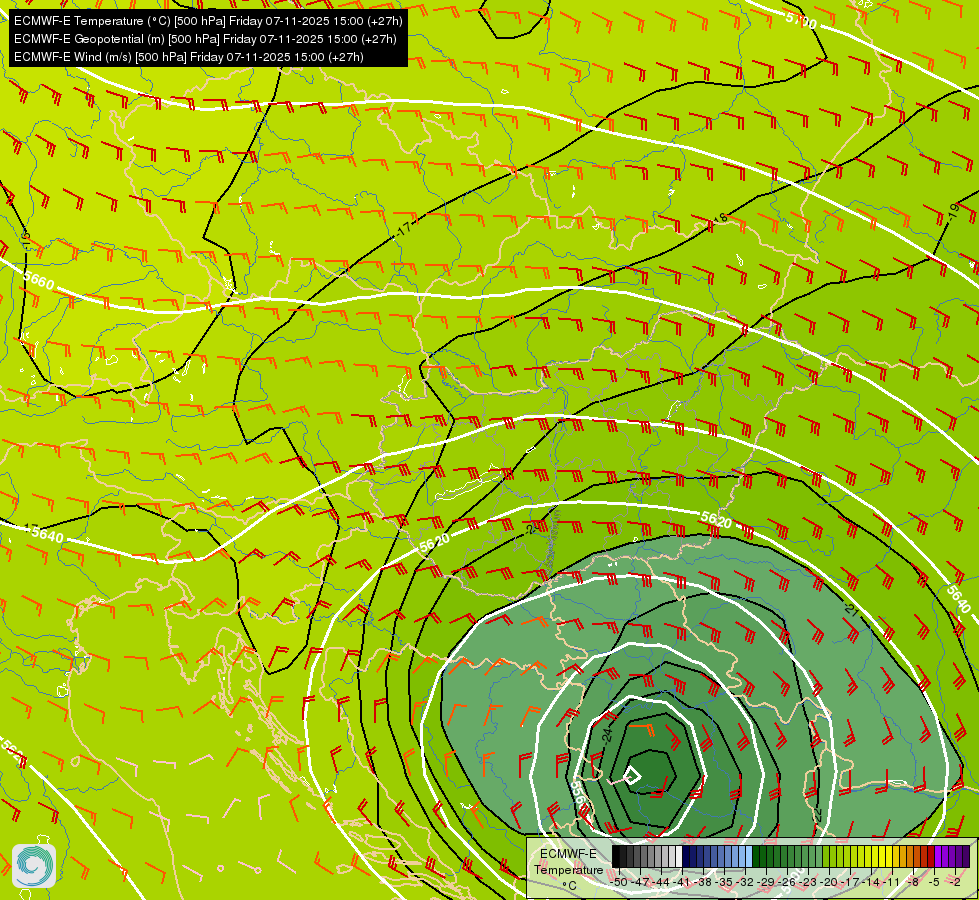Click the -14 value on the temperature legend

tap(871, 882)
